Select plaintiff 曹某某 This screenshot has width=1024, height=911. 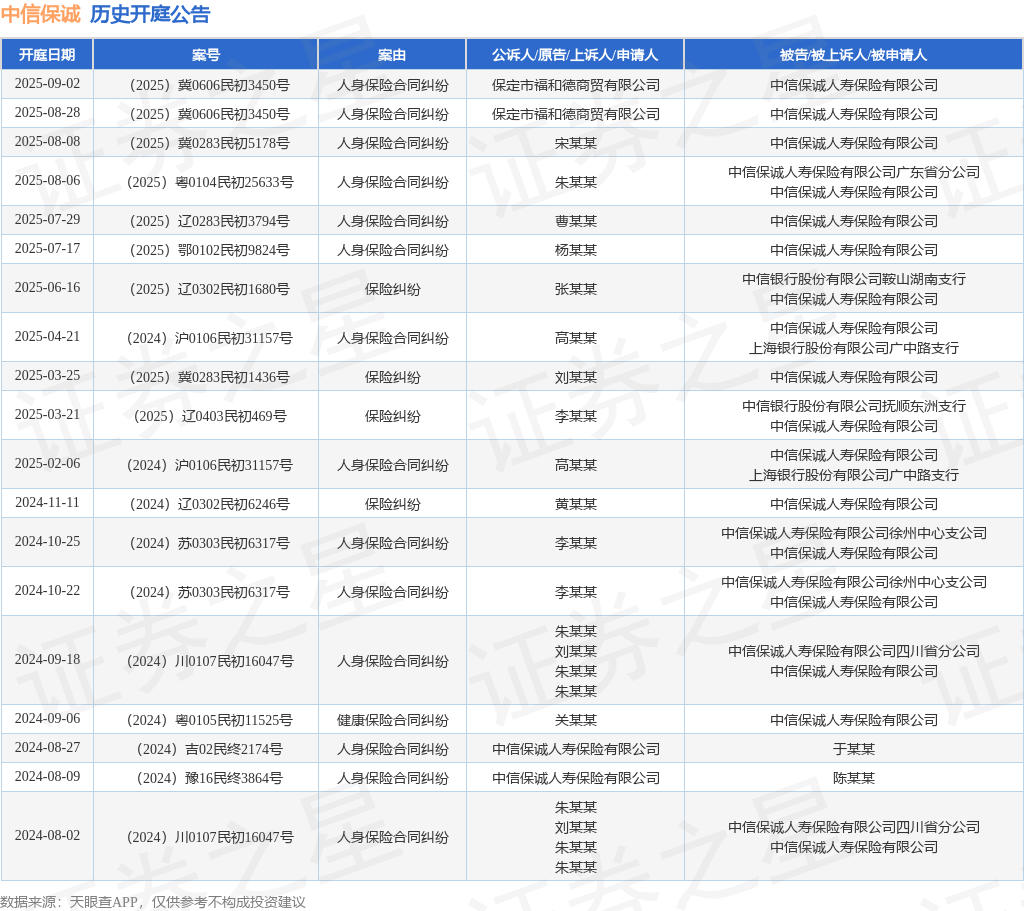575,221
